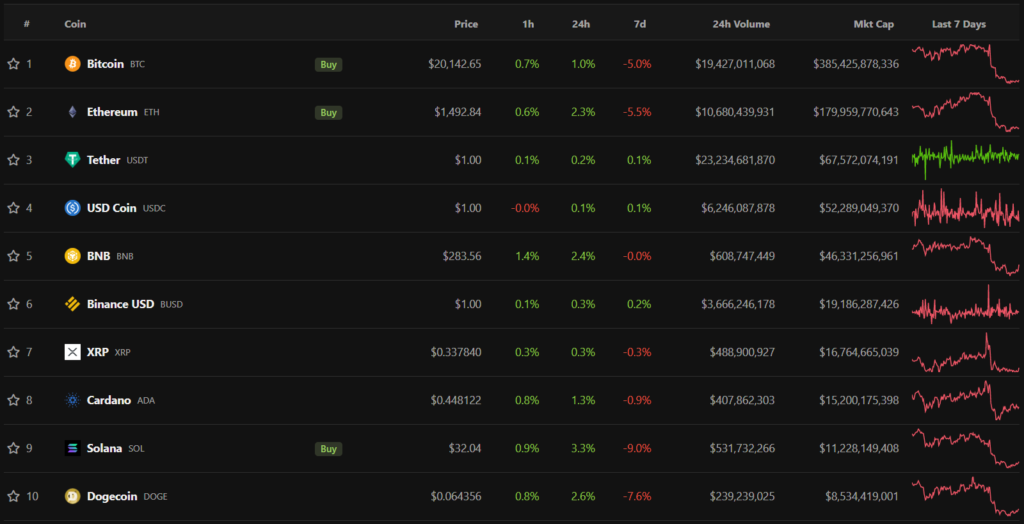Favorite XRP using its star

click(13, 352)
